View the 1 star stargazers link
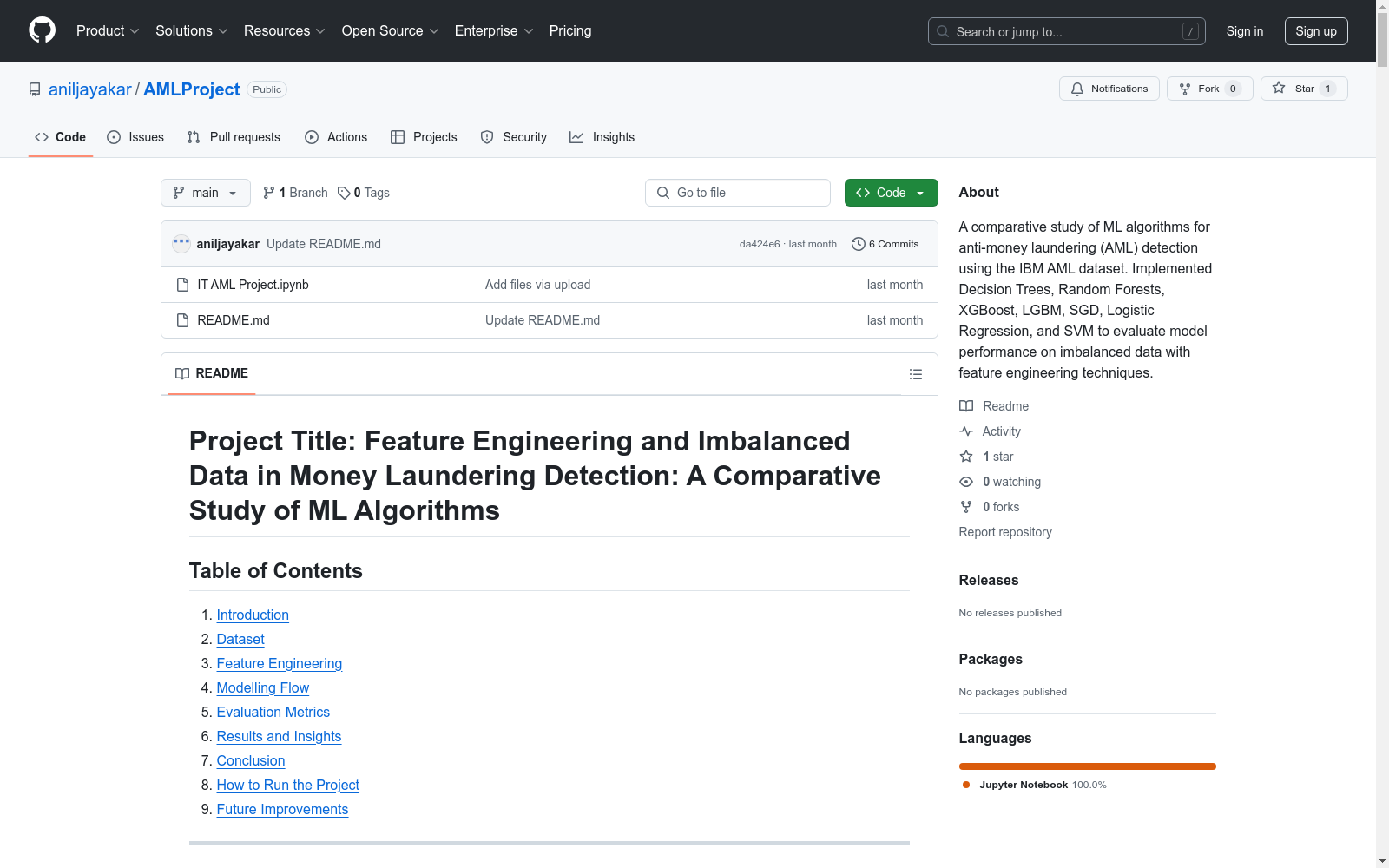 click(986, 457)
